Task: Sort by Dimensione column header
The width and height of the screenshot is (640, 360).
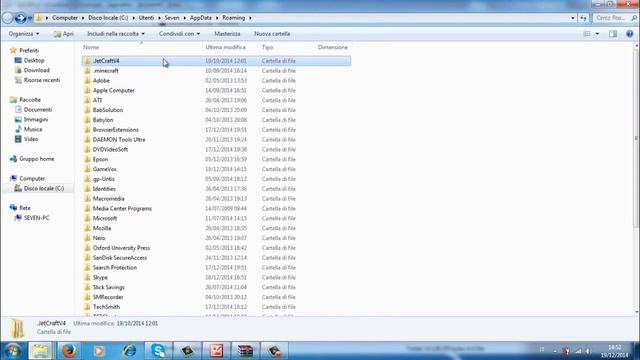Action: 333,47
